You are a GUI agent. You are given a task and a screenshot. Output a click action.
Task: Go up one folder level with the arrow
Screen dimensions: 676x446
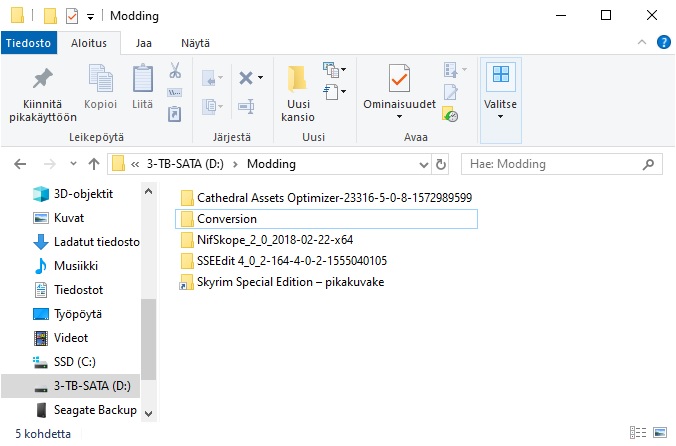click(x=93, y=164)
